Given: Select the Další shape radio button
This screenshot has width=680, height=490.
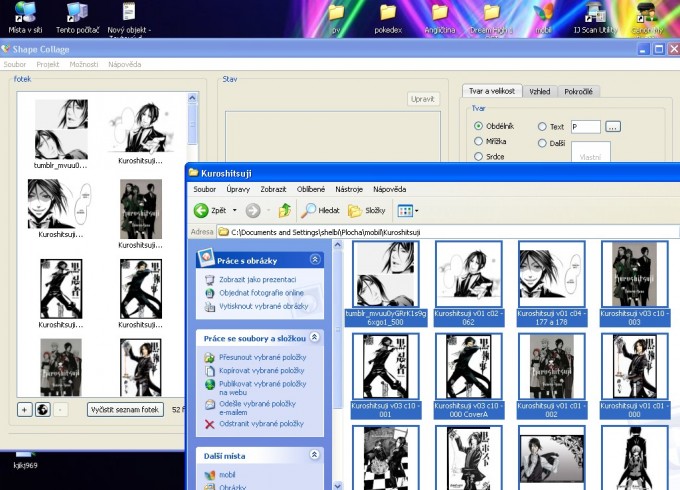Looking at the screenshot, I should click(542, 143).
